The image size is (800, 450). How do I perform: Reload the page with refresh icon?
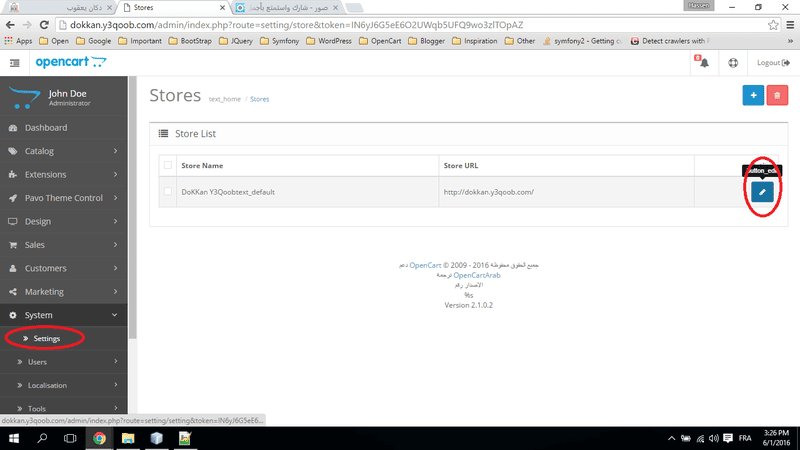point(44,25)
